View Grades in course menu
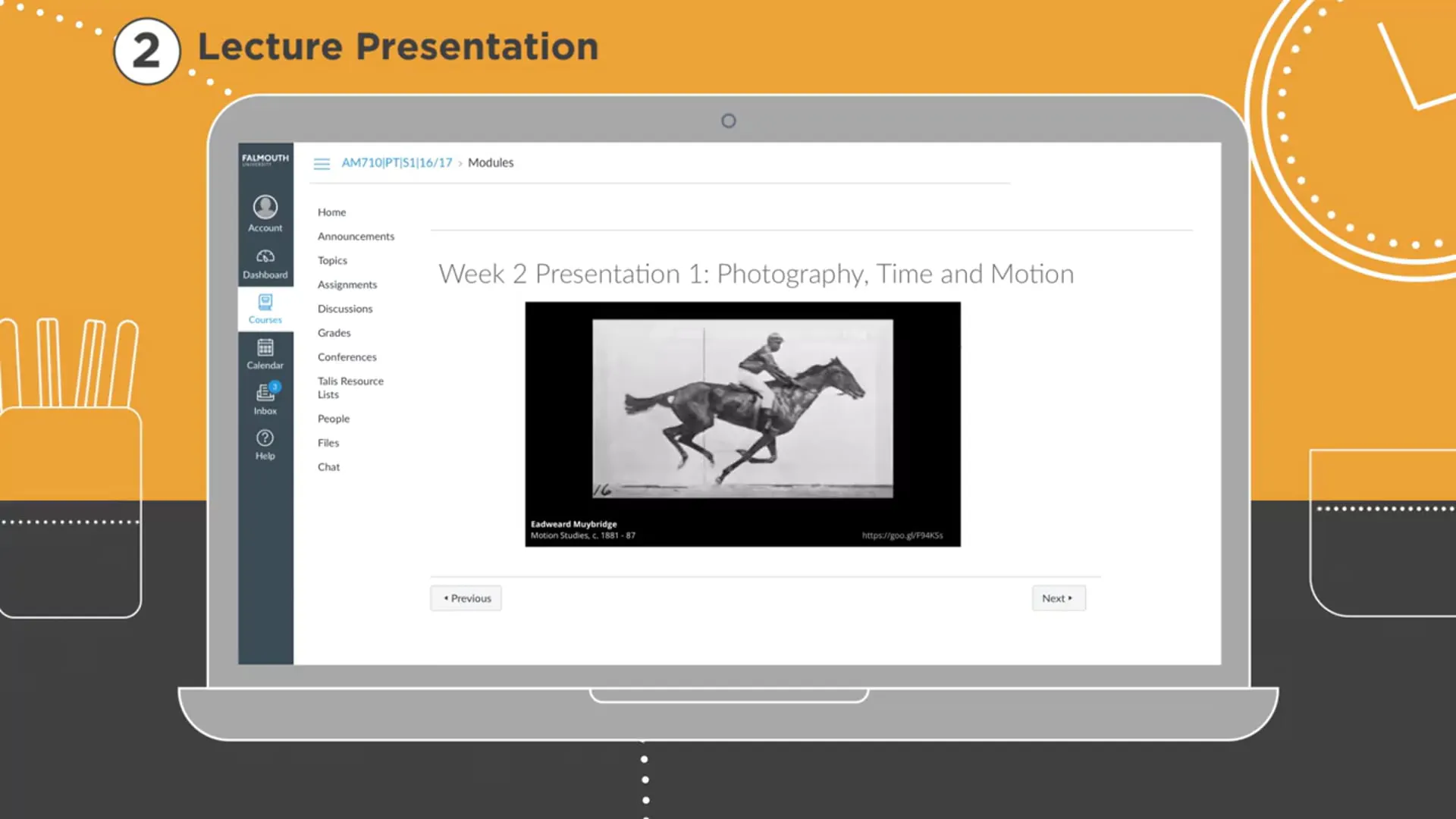 click(x=334, y=333)
